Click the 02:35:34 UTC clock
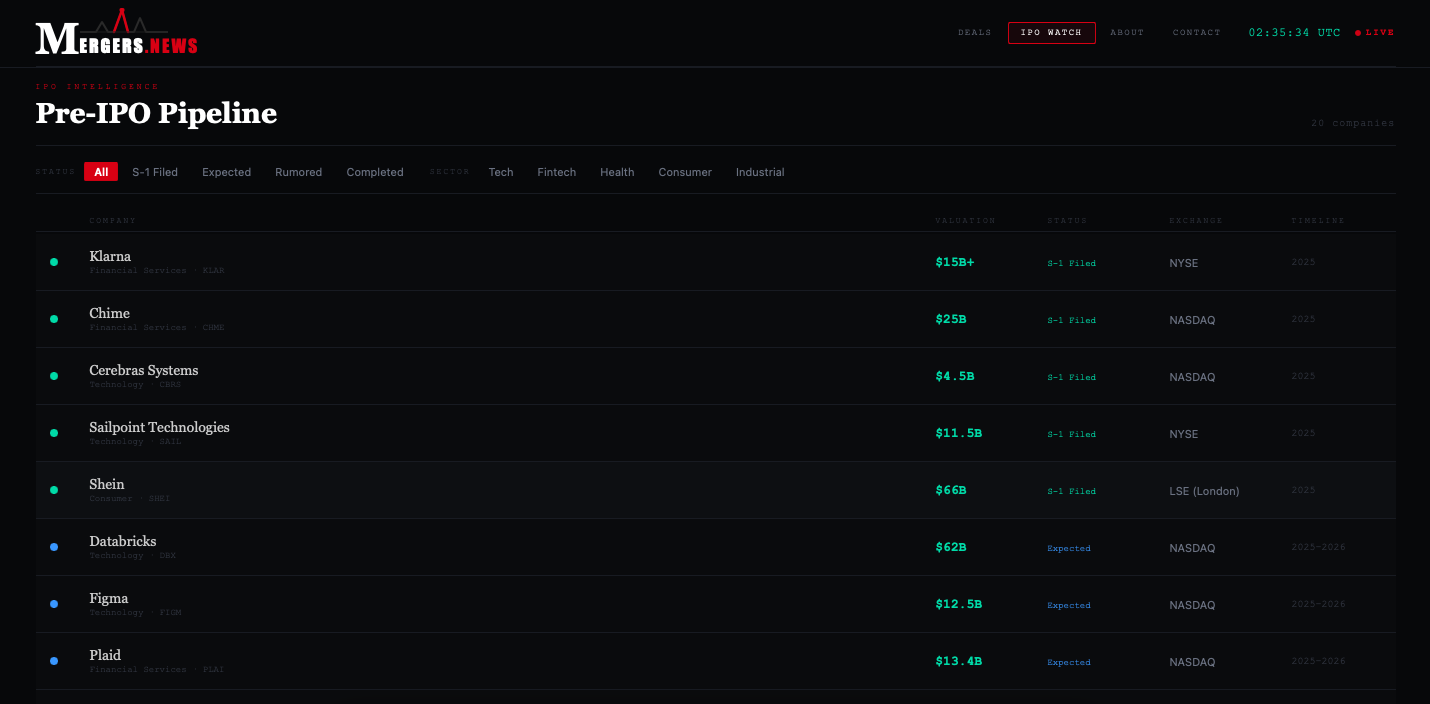Viewport: 1430px width, 704px height. (x=1295, y=33)
